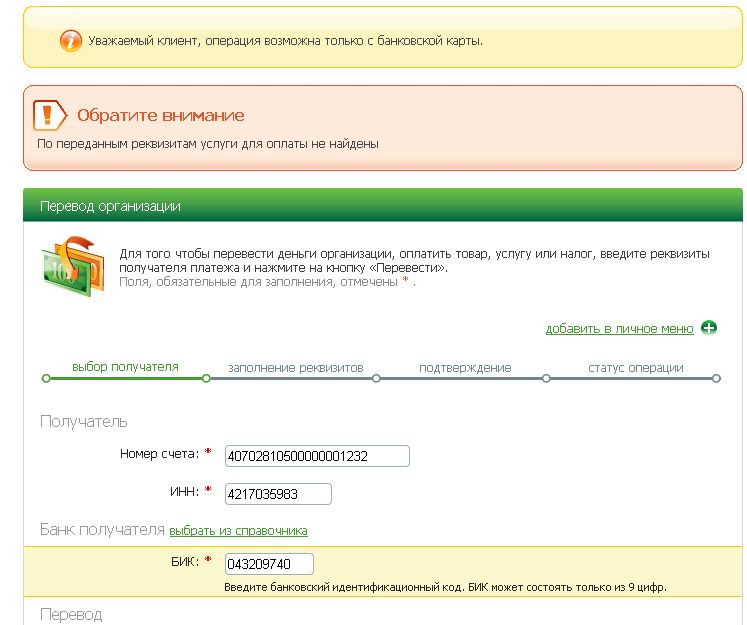Click the Обратите внимание heading
747x625 pixels.
click(x=161, y=115)
